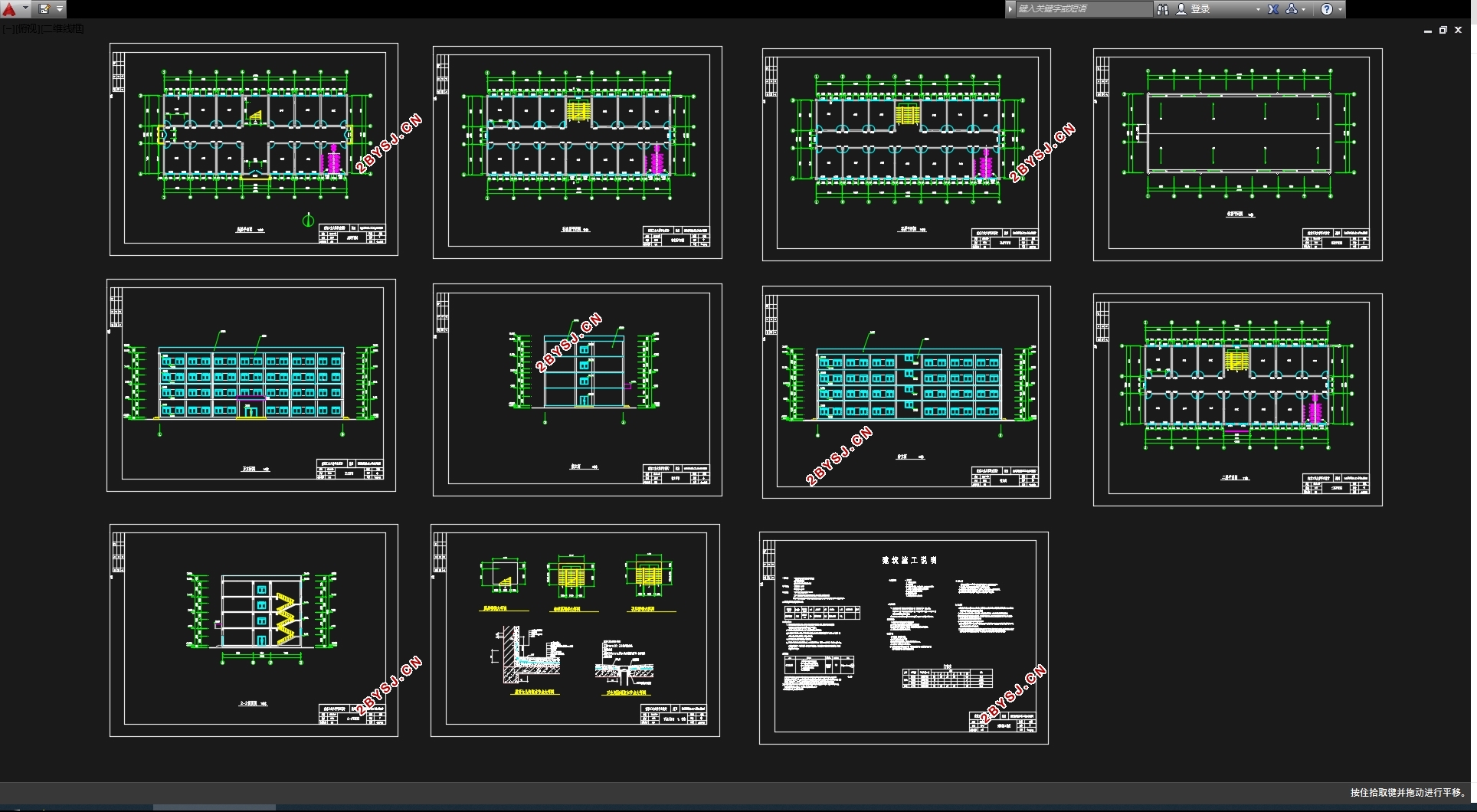Open Customize Quick Access Toolbar dropdown
The width and height of the screenshot is (1477, 812).
(x=60, y=9)
